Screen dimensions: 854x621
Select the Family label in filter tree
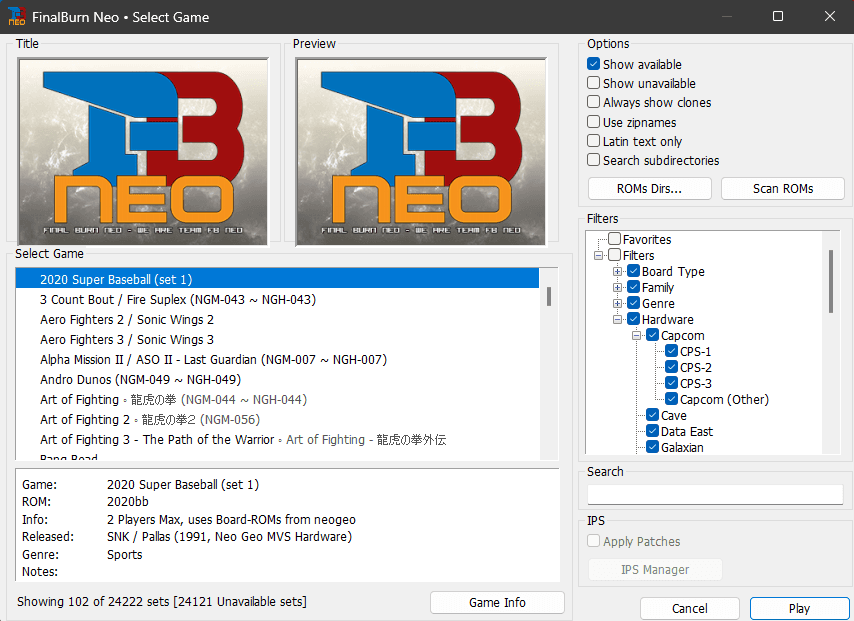(658, 287)
